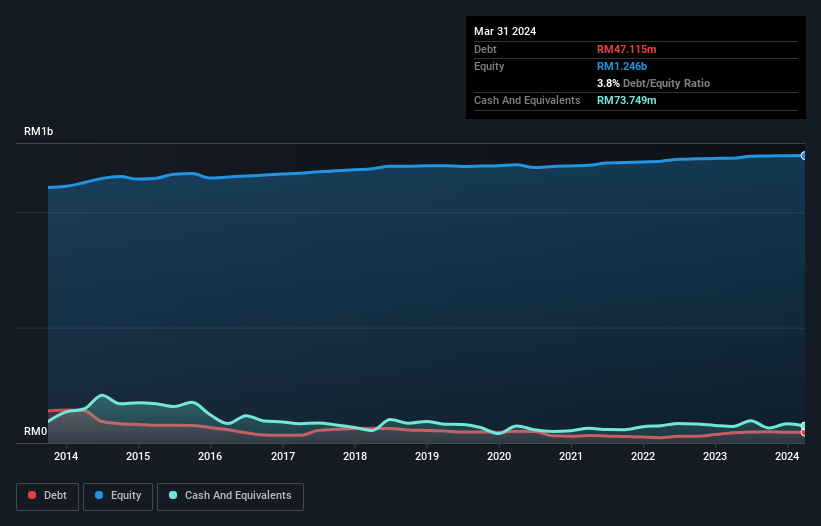The image size is (821, 526).
Task: Click the RM73.749m cash value
Action: click(627, 100)
